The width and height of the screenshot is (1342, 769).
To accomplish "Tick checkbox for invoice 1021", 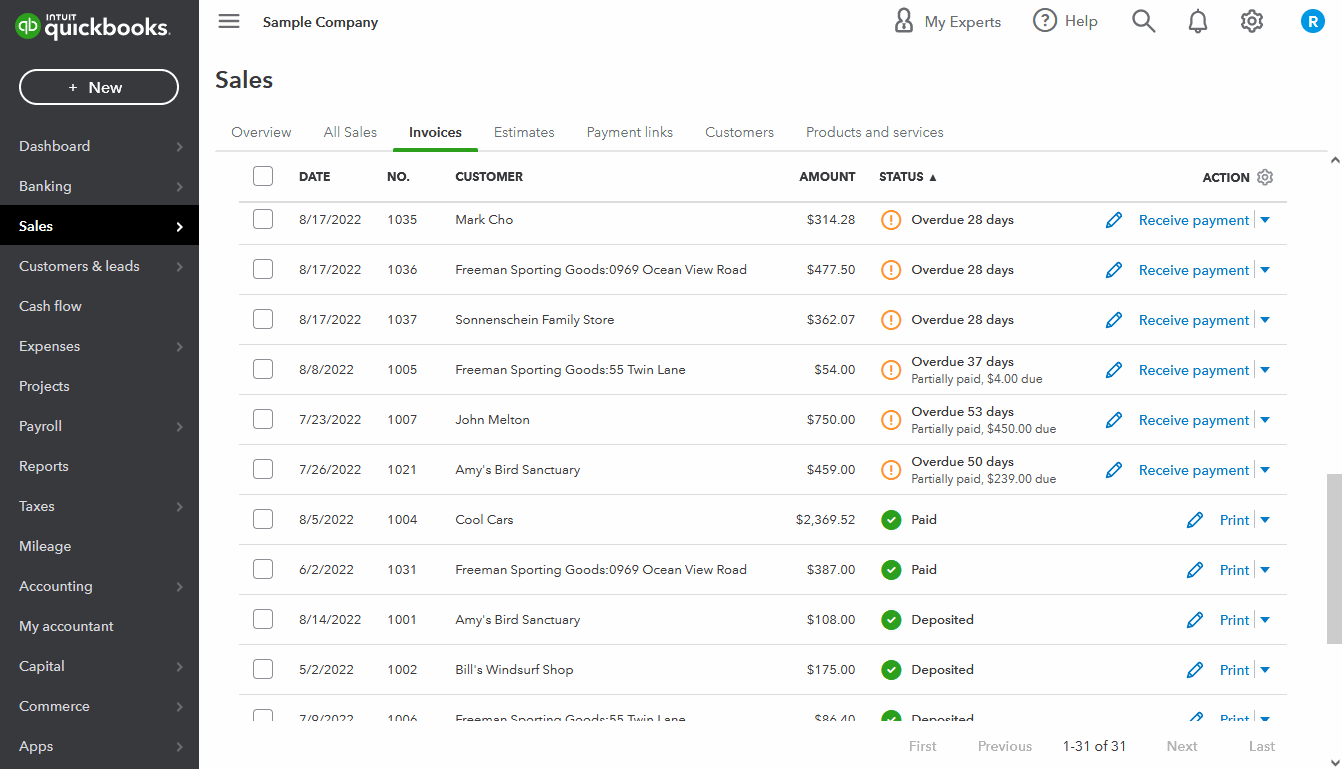I will (263, 469).
